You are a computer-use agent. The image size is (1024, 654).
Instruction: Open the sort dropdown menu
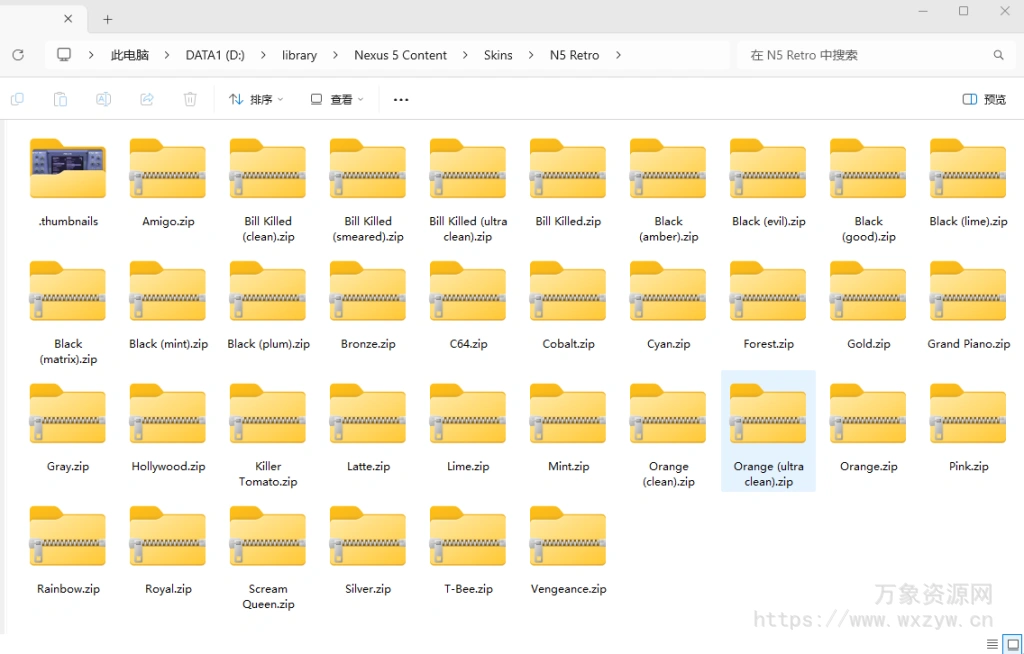click(x=256, y=99)
